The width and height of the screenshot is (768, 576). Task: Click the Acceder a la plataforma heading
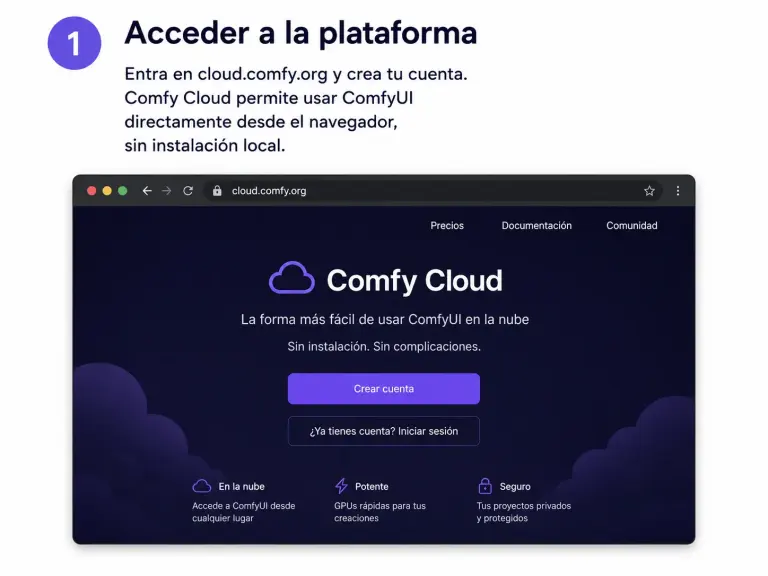coord(301,33)
